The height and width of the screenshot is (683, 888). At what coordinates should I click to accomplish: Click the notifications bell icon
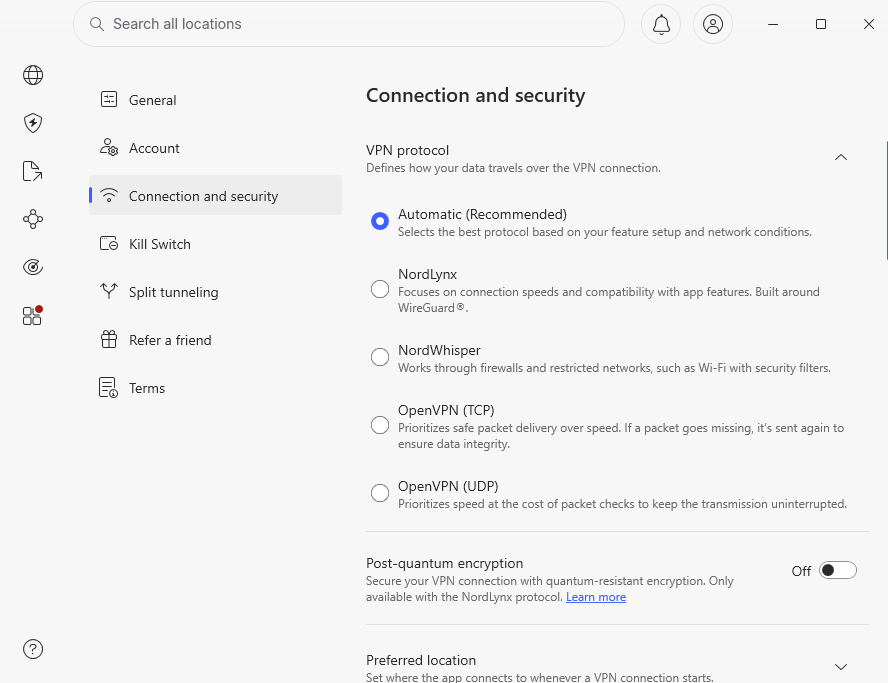coord(661,24)
